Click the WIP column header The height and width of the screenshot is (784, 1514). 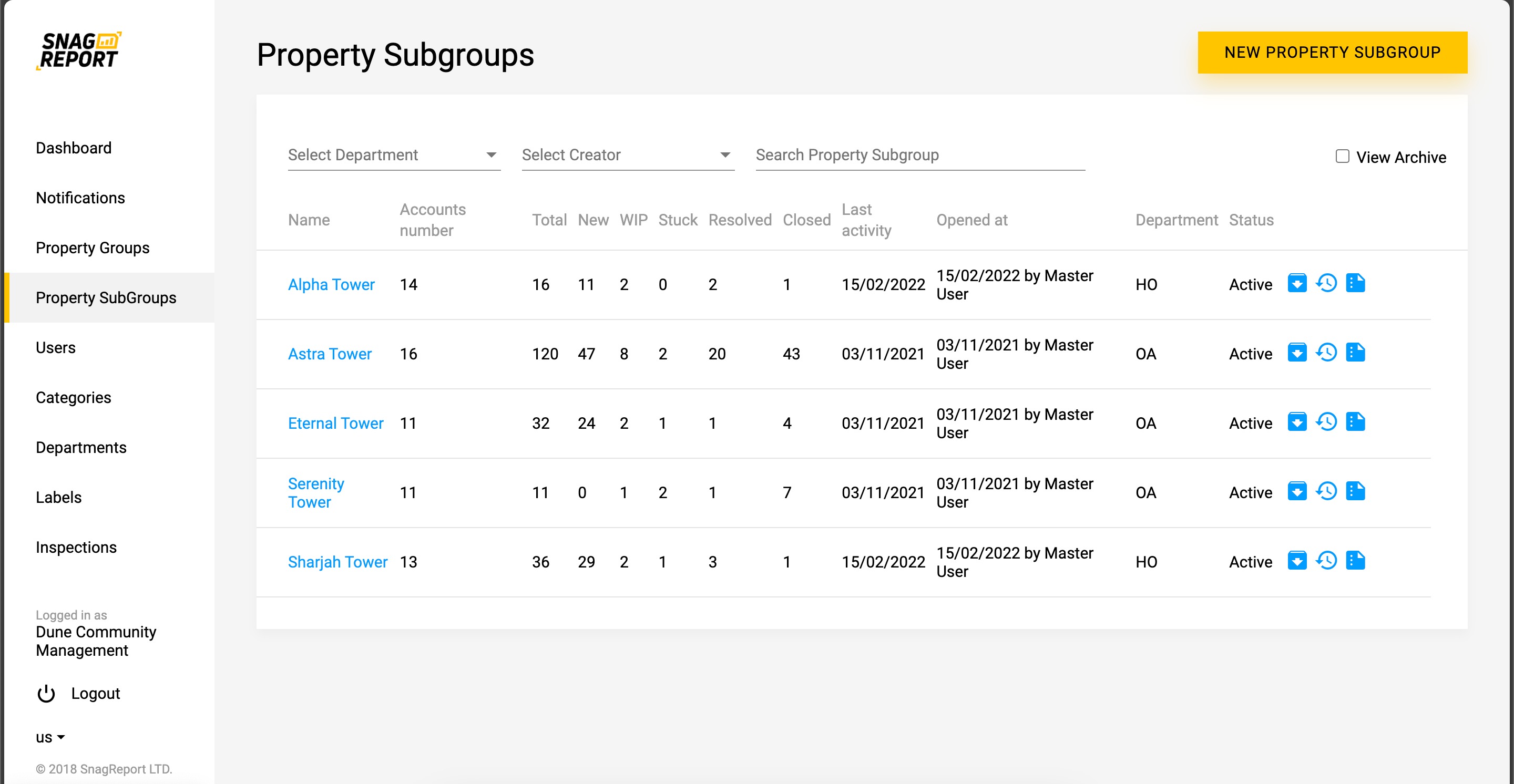click(633, 220)
